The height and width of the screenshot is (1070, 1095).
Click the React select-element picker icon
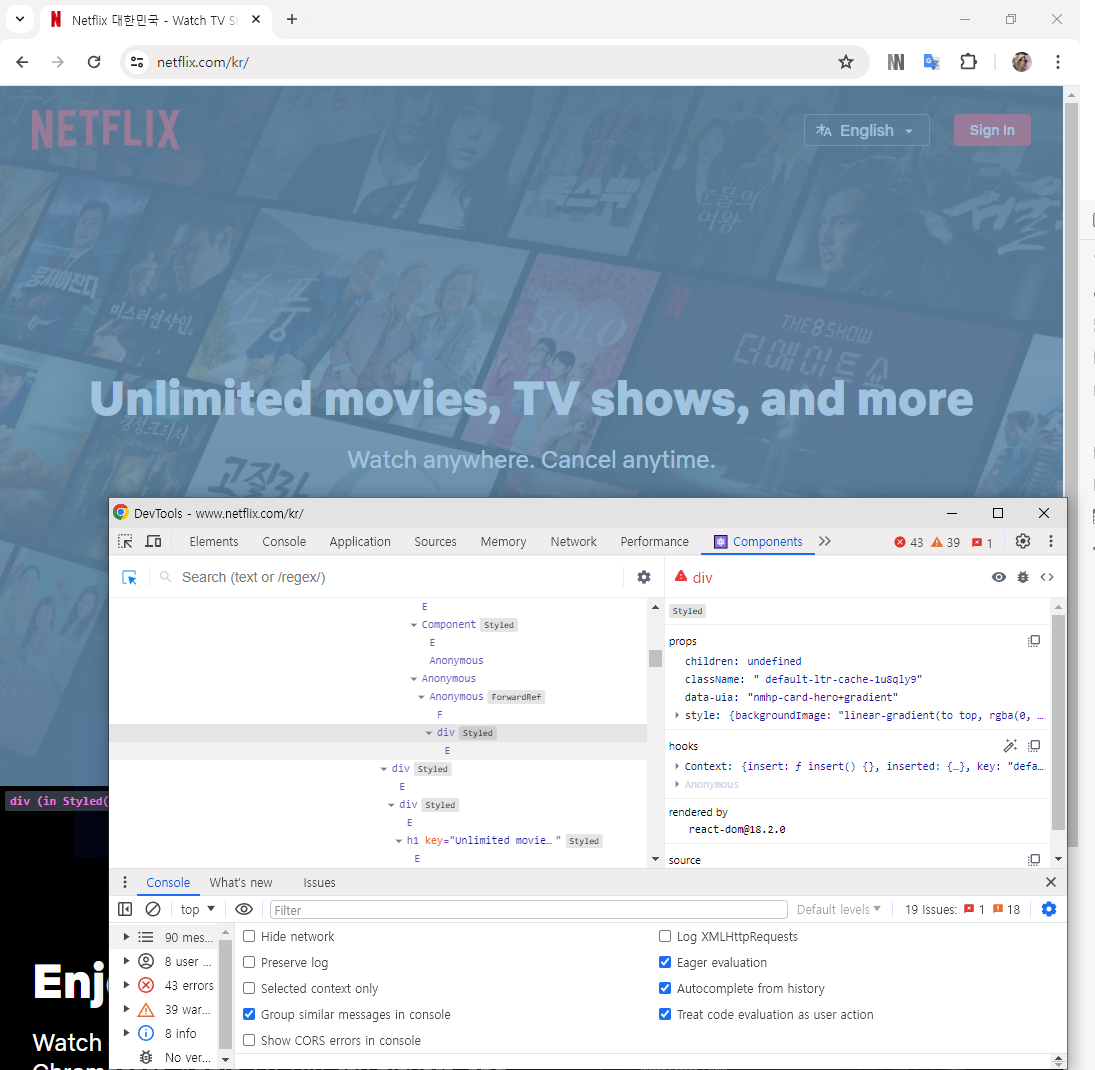130,578
